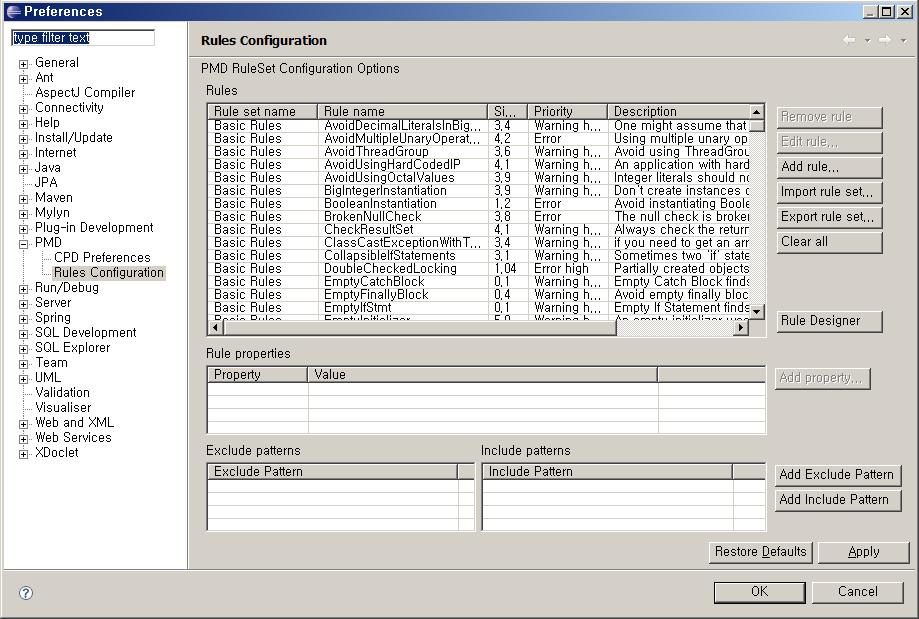Sort by Description column header
Screen dimensions: 919x619
click(678, 111)
